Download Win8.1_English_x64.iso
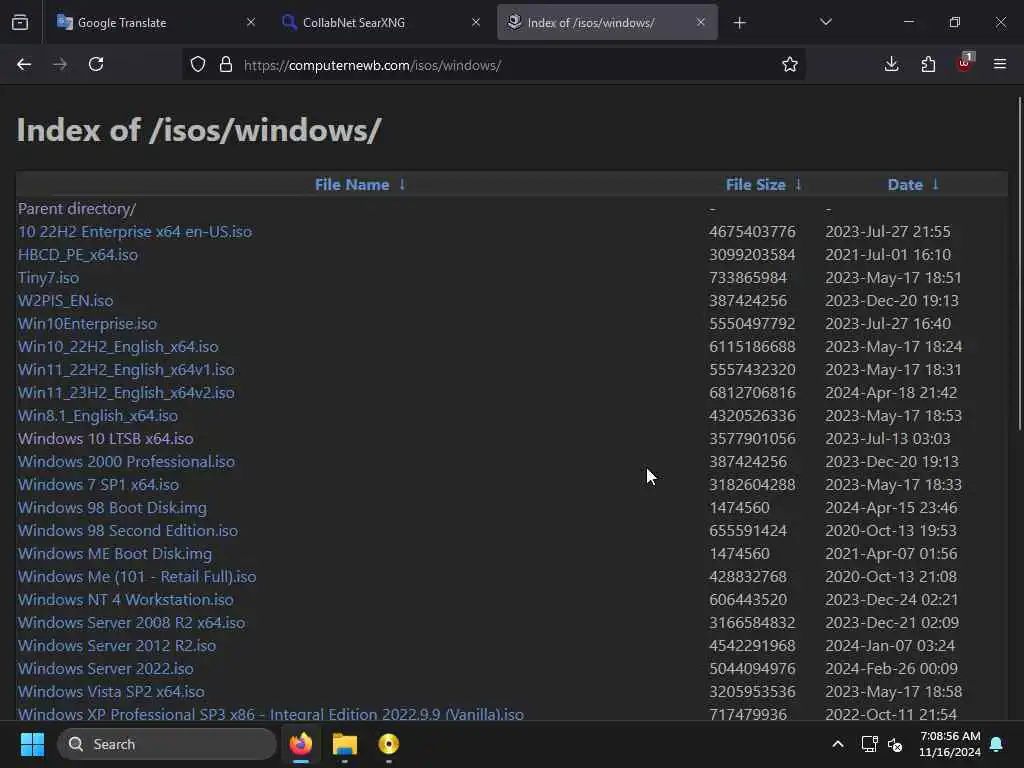The image size is (1024, 768). coord(98,415)
